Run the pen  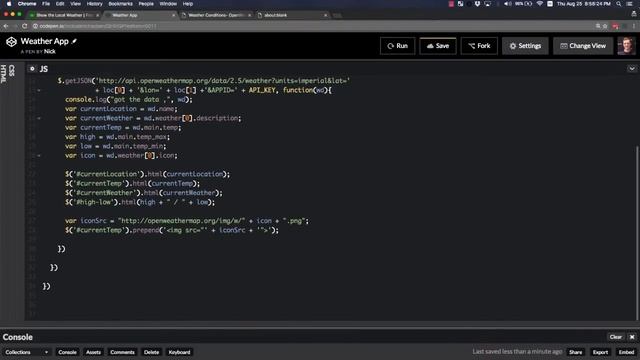pos(398,46)
